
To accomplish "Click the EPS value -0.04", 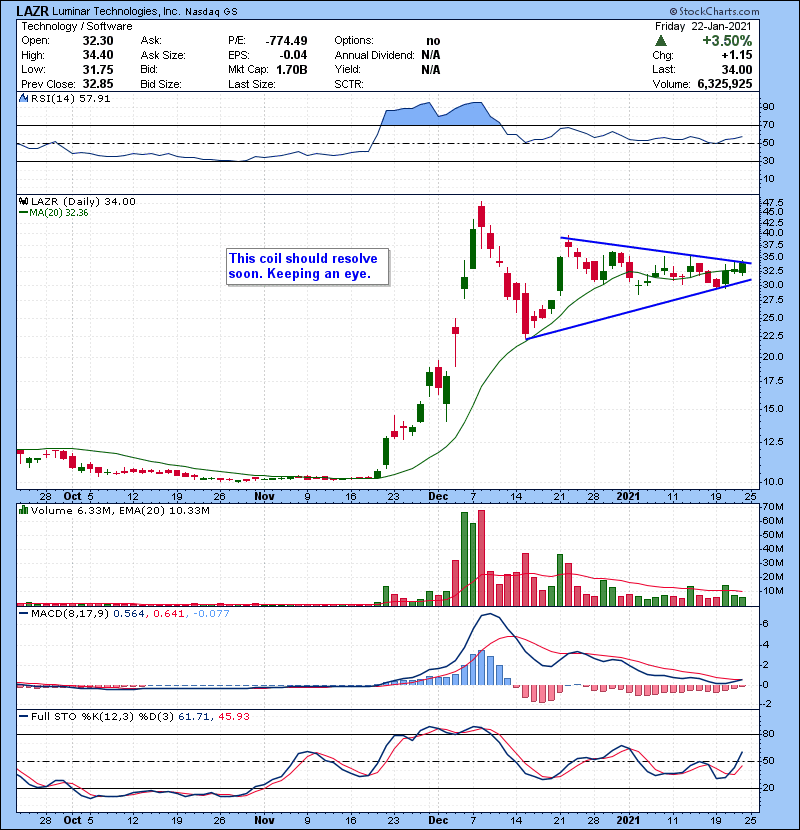I will (294, 55).
